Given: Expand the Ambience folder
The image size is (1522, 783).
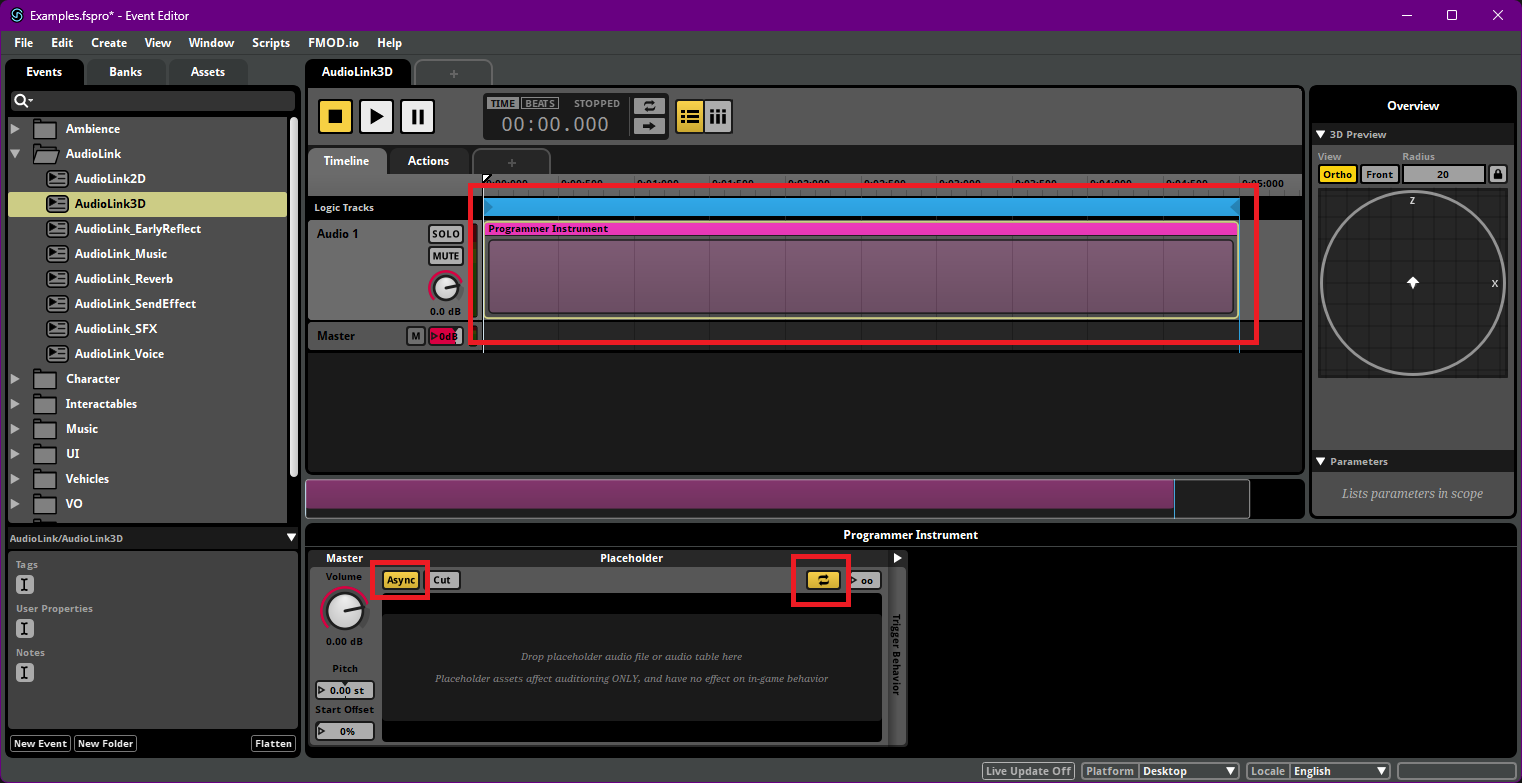Looking at the screenshot, I should coord(15,128).
